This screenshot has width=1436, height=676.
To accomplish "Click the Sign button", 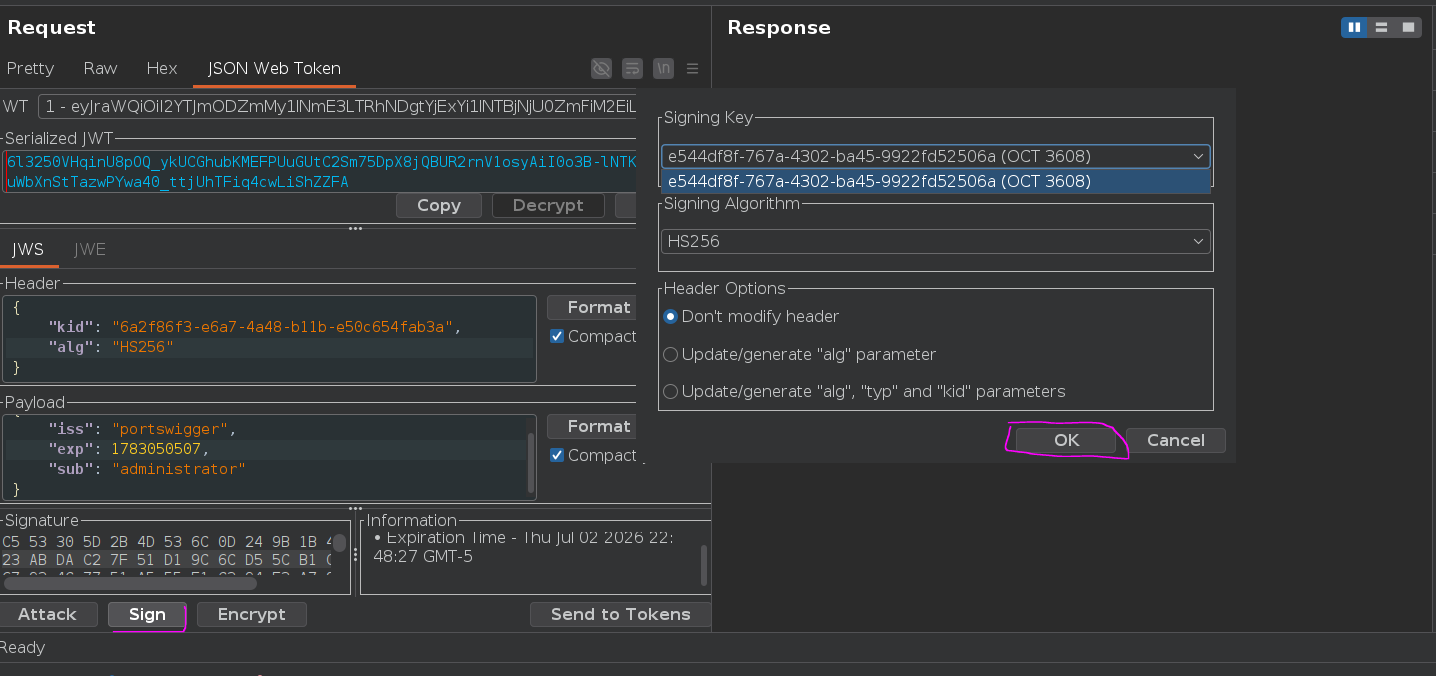I will pos(147,614).
